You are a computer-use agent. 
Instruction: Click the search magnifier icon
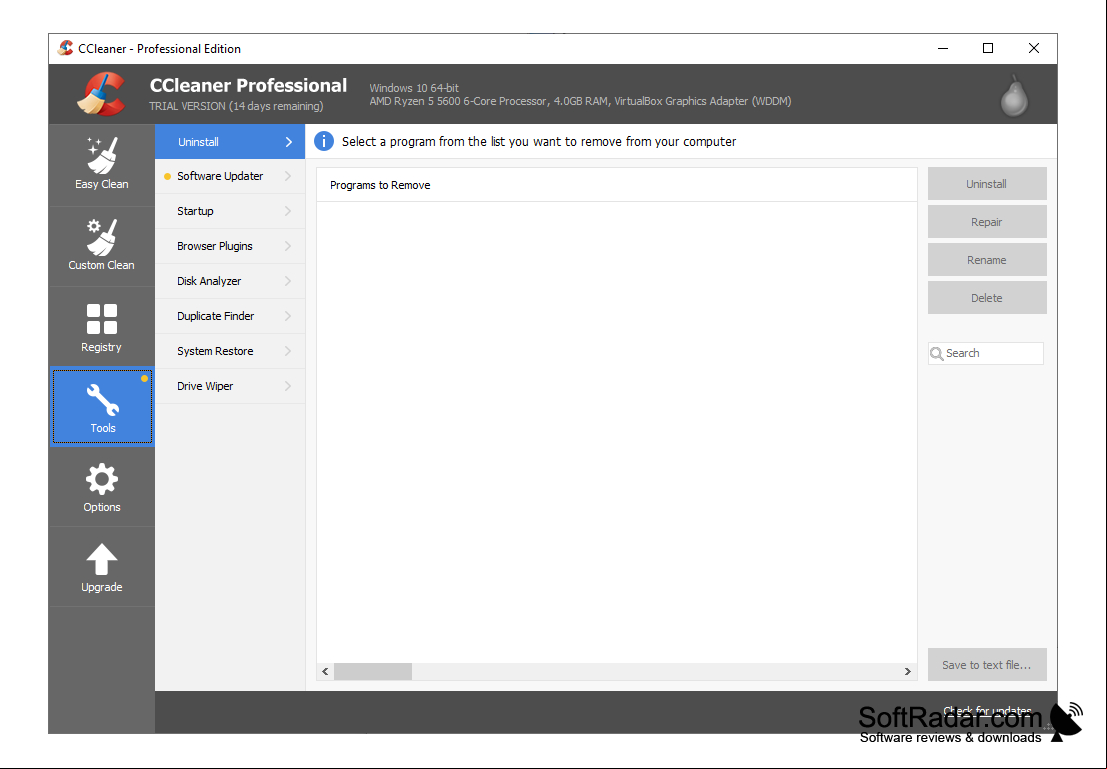(937, 354)
